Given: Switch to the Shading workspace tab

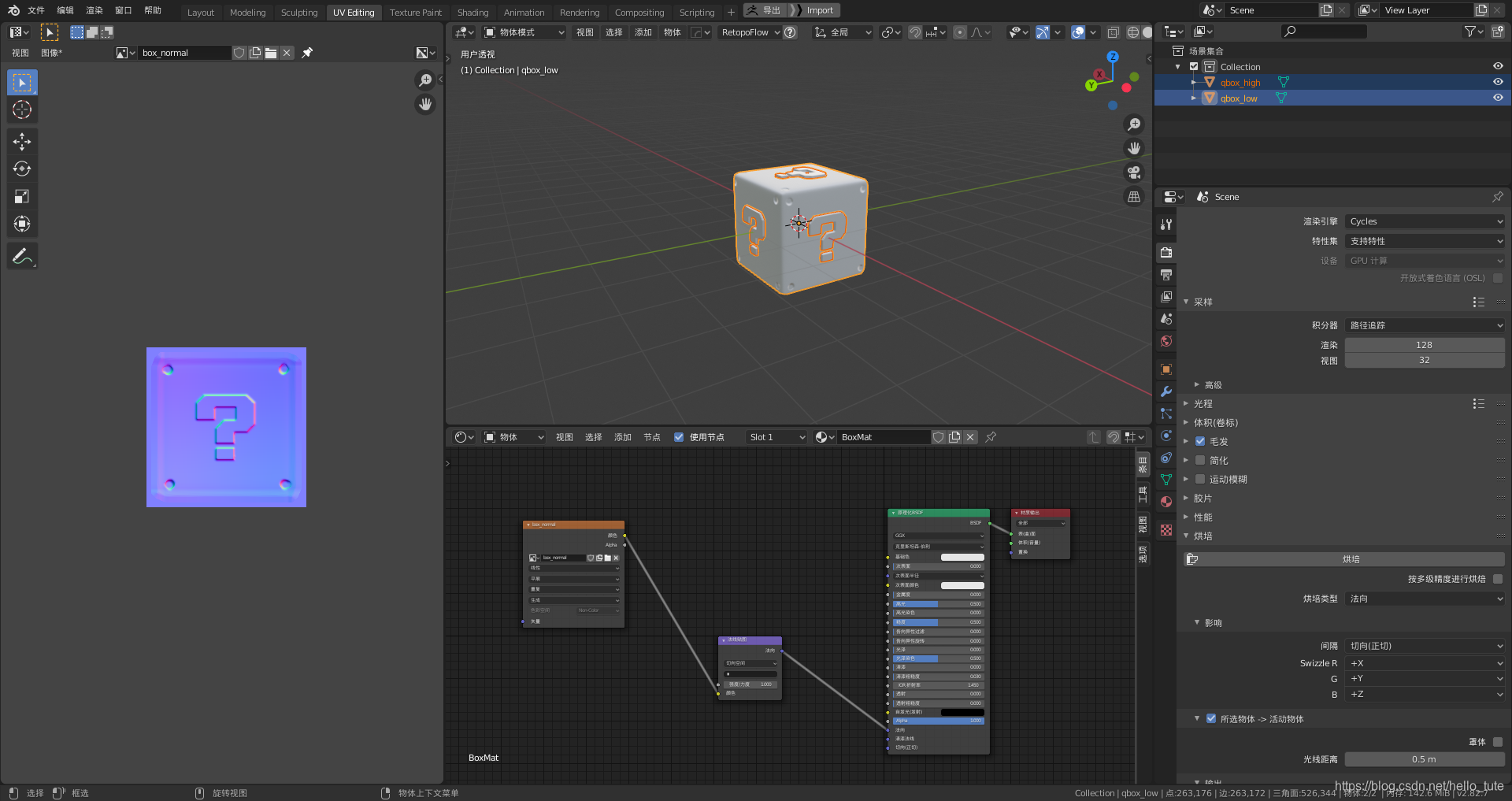Looking at the screenshot, I should [472, 13].
